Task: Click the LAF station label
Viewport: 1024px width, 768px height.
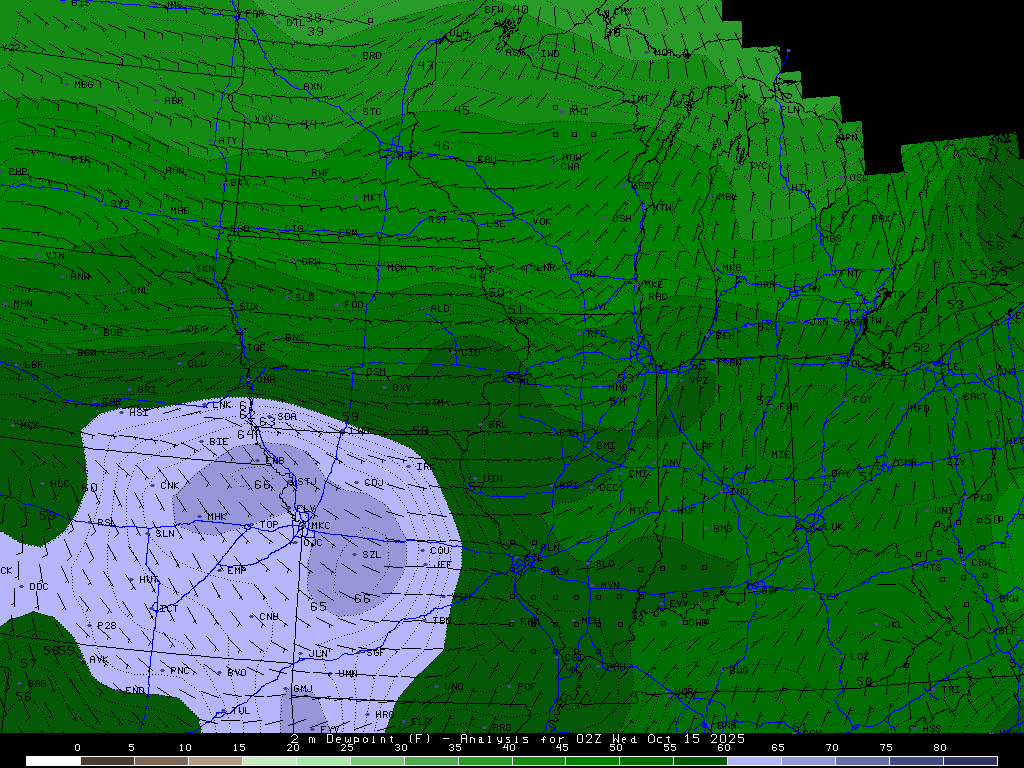Action: click(x=705, y=447)
